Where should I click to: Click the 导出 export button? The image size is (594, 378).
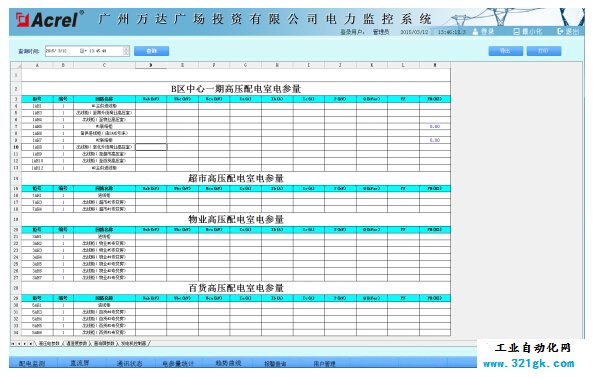(x=506, y=51)
